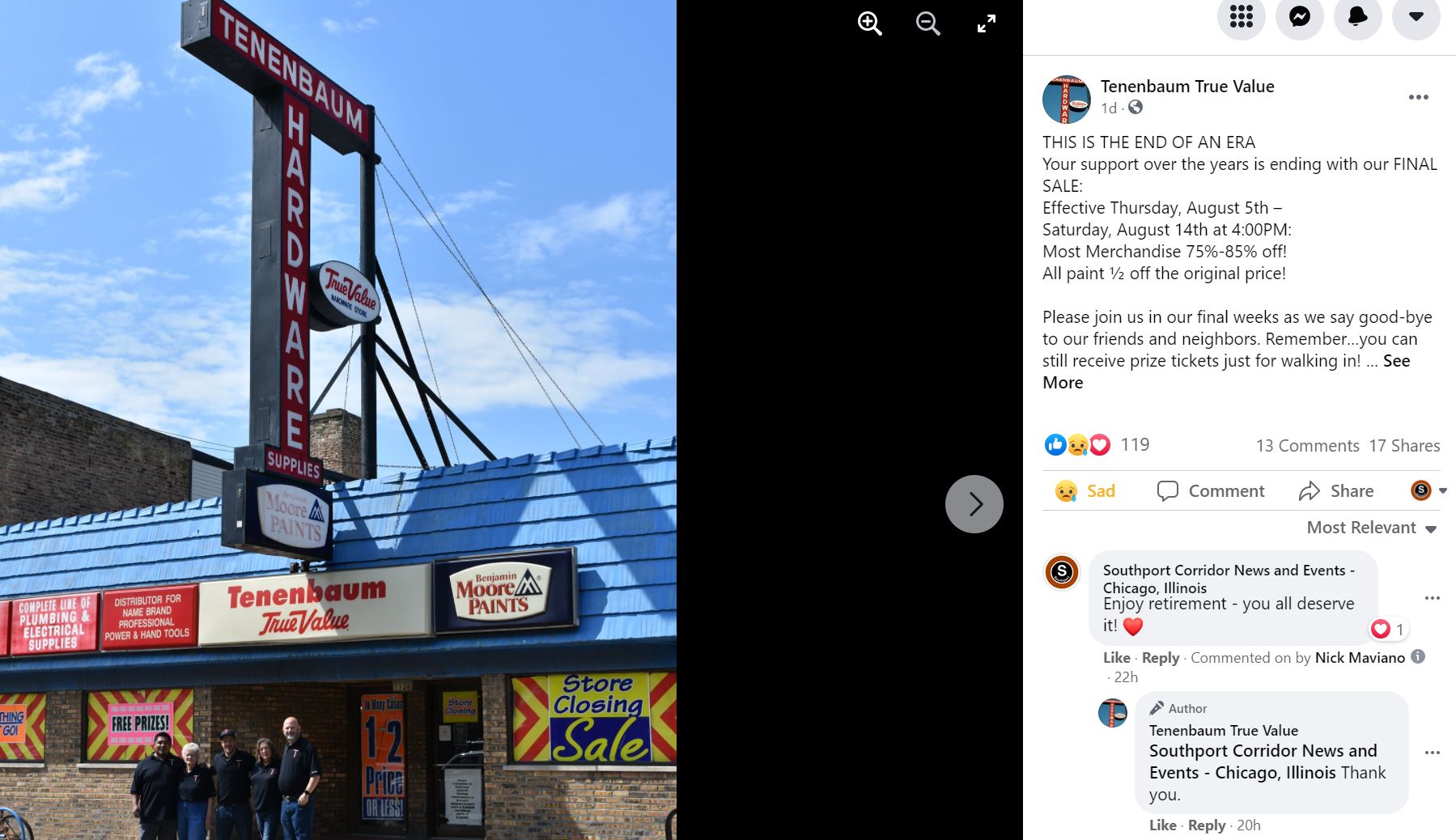Open notifications bell
Viewport: 1456px width, 840px height.
tap(1358, 16)
